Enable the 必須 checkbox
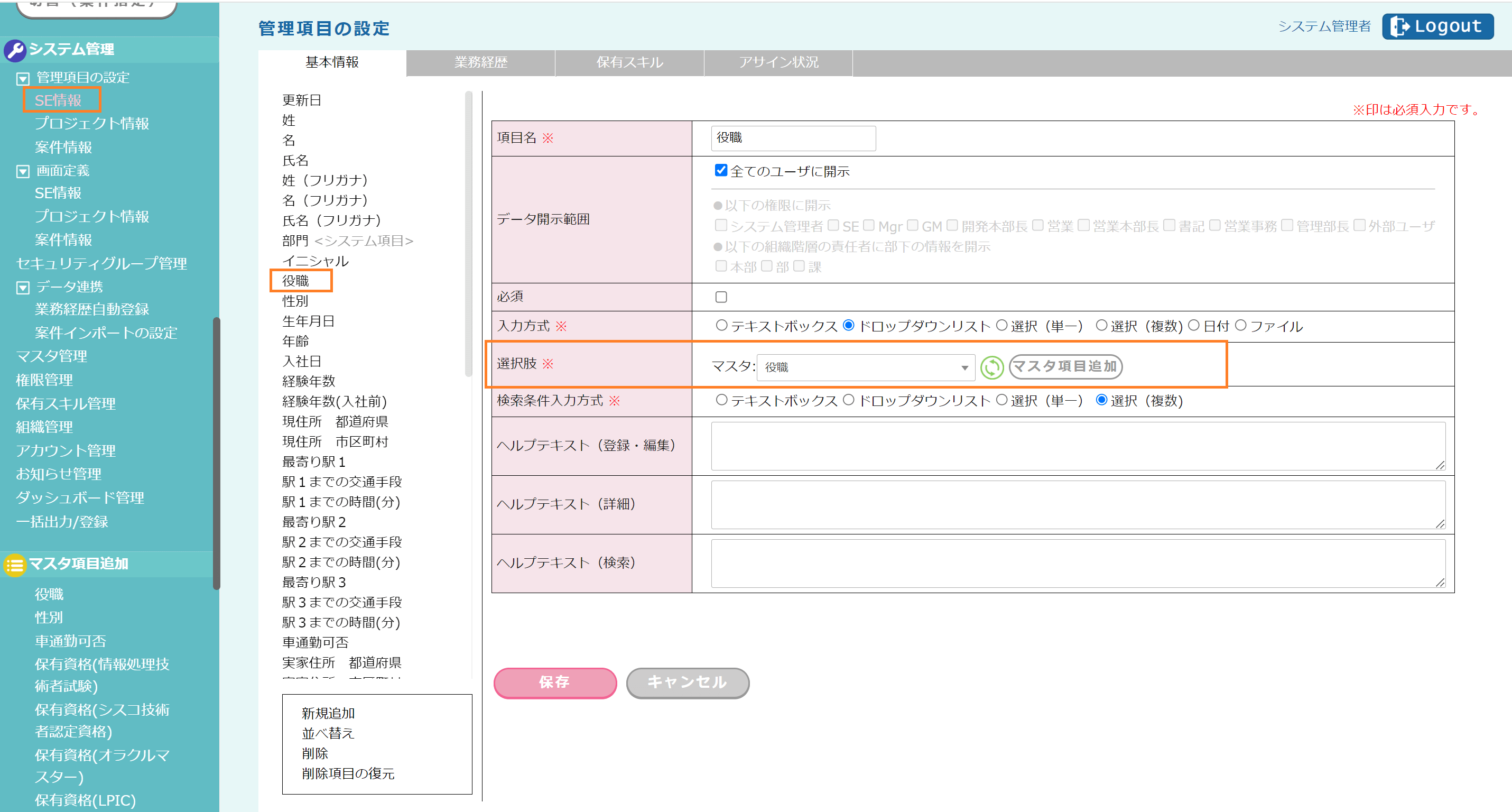The width and height of the screenshot is (1512, 812). pyautogui.click(x=721, y=297)
